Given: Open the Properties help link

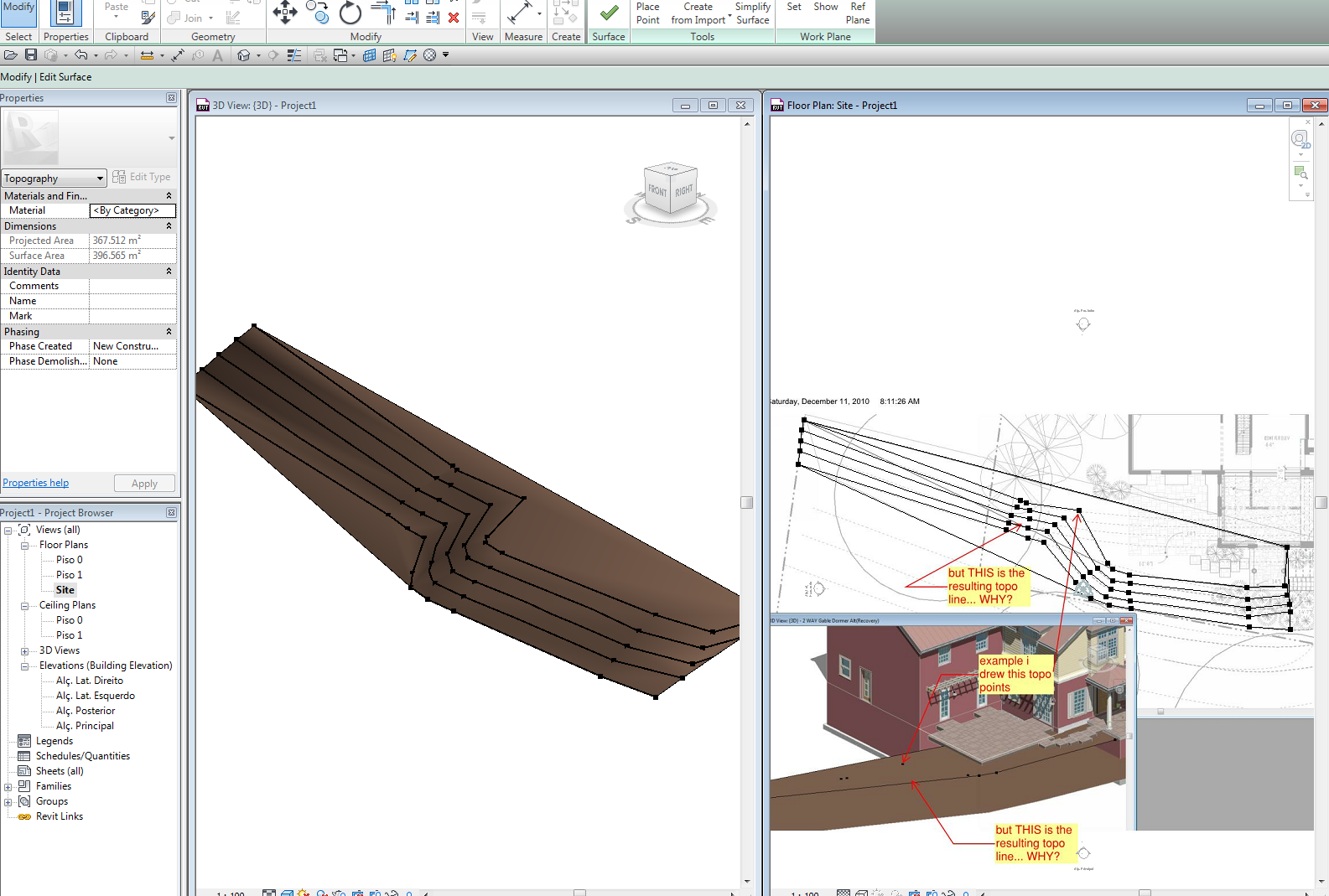Looking at the screenshot, I should [x=36, y=483].
